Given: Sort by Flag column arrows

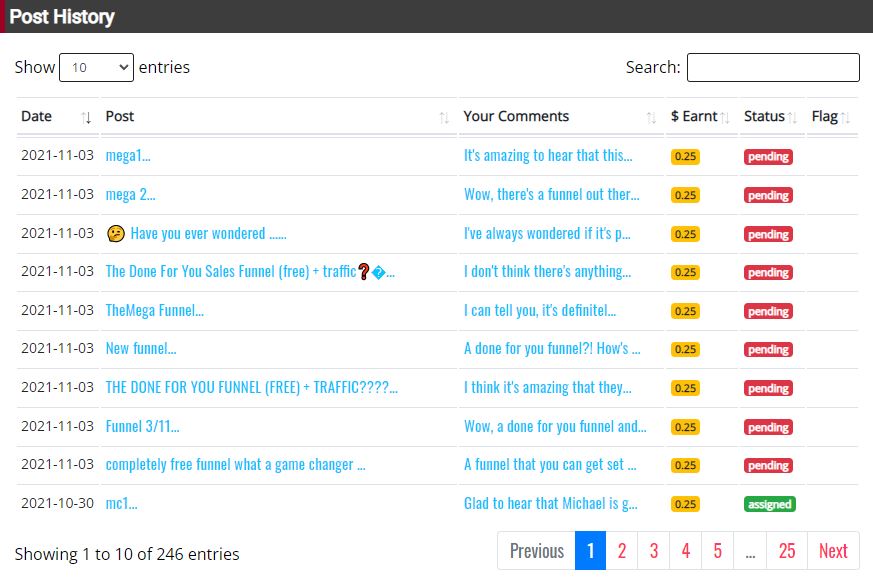Looking at the screenshot, I should [x=845, y=117].
